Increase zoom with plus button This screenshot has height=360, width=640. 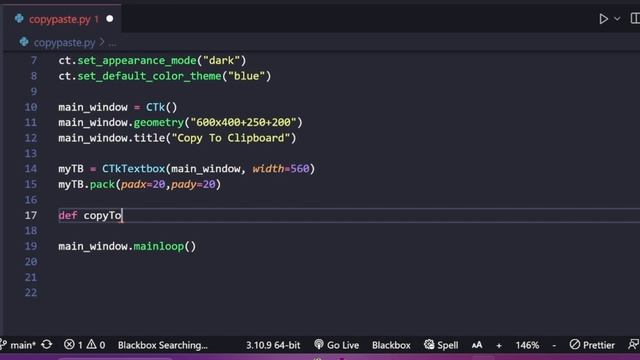pos(499,346)
